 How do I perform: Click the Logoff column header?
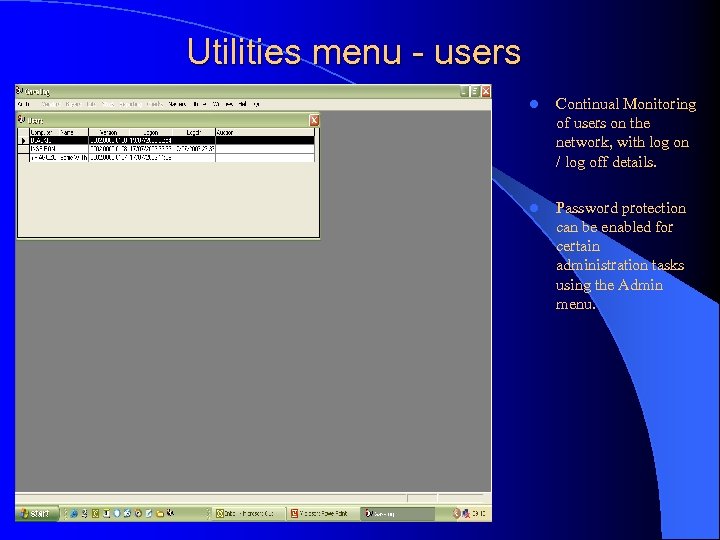[x=194, y=132]
